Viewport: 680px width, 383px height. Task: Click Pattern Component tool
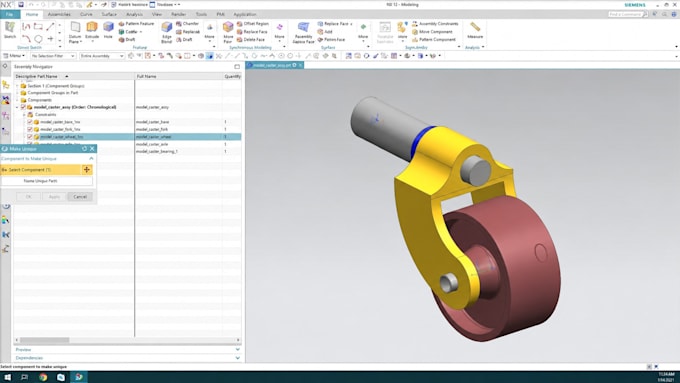tap(434, 39)
